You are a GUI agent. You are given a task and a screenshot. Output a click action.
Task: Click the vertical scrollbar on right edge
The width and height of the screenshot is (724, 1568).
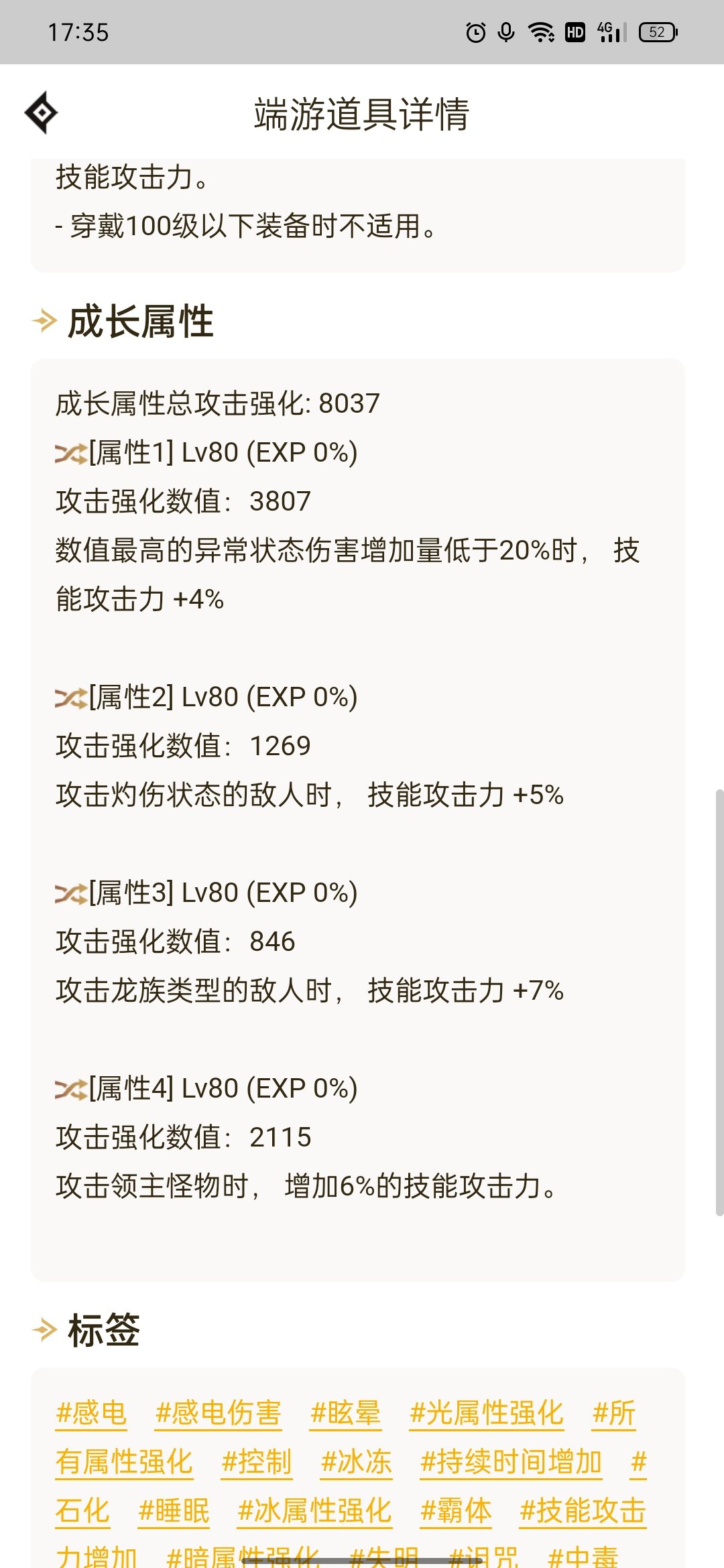click(x=719, y=1002)
